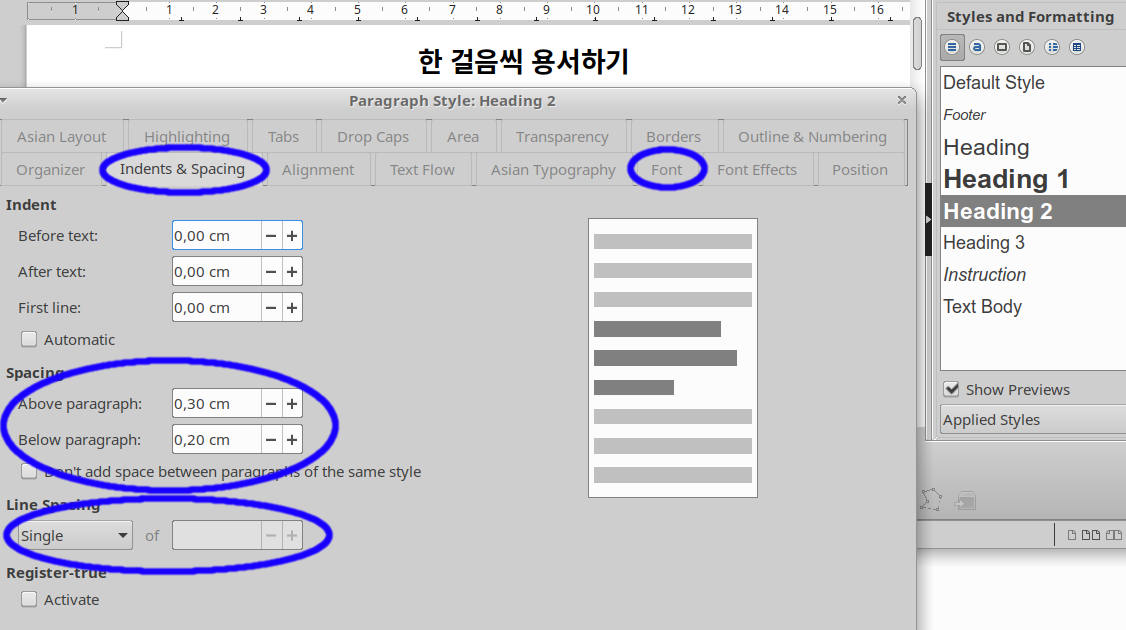Uncheck Show Previews in Styles panel
This screenshot has height=630, width=1126.
click(951, 389)
